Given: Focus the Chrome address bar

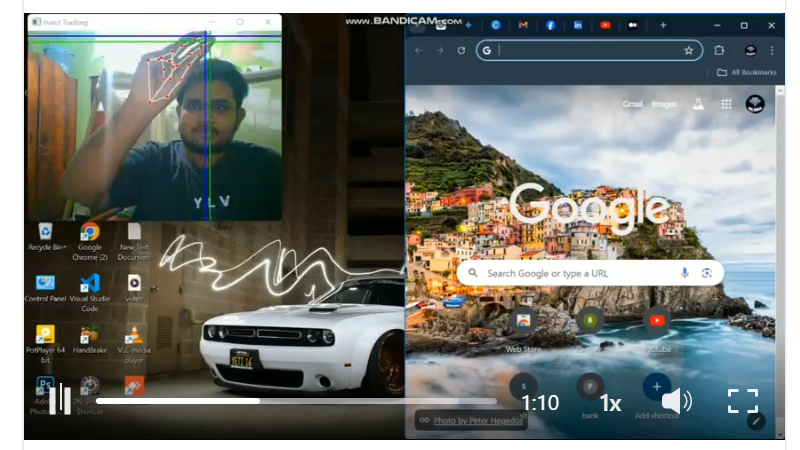Looking at the screenshot, I should pos(589,51).
